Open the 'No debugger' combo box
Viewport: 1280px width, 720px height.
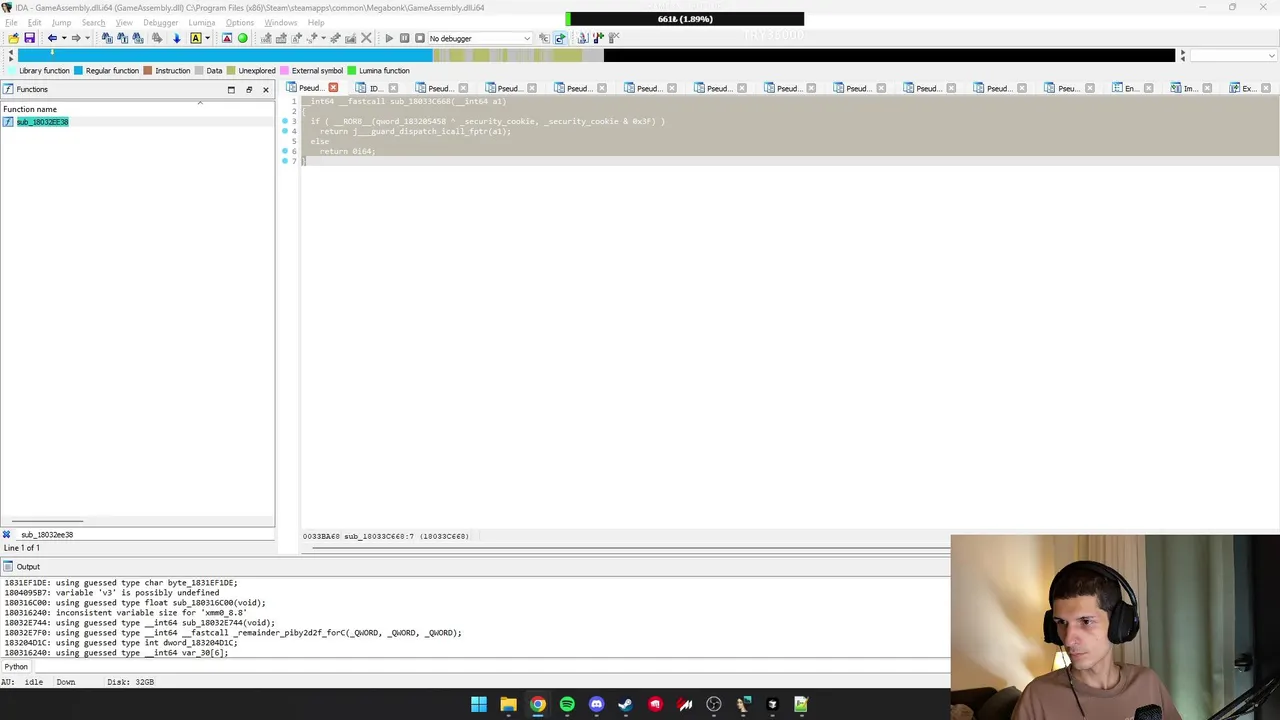click(480, 38)
